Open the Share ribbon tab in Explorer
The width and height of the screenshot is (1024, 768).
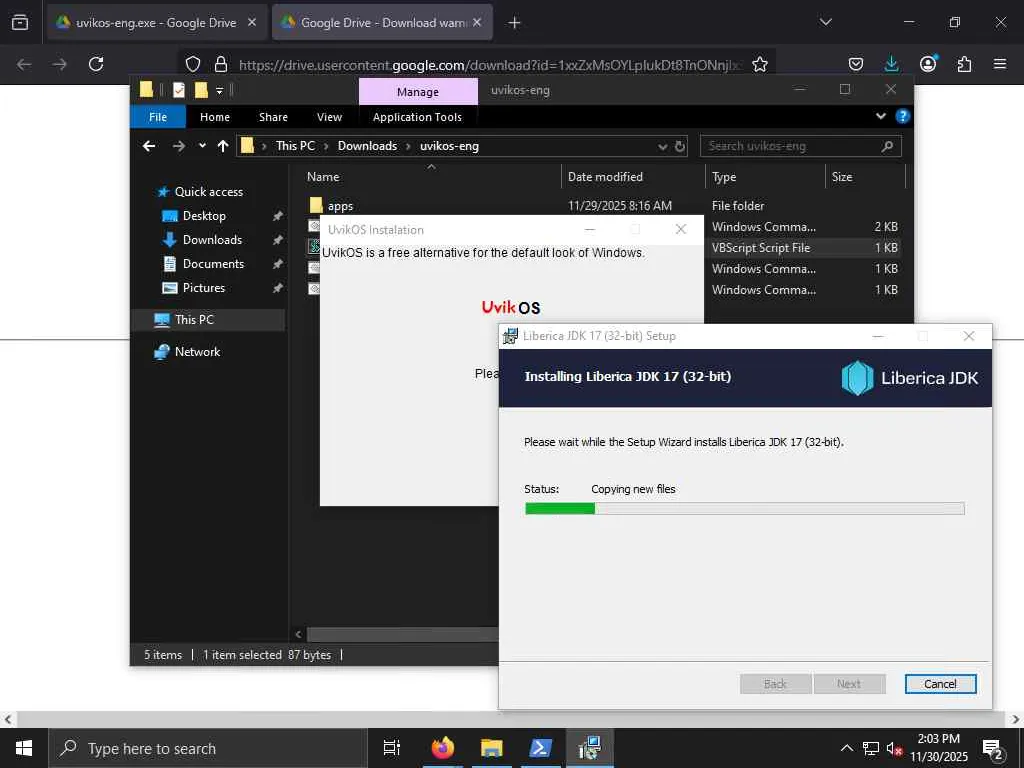273,117
